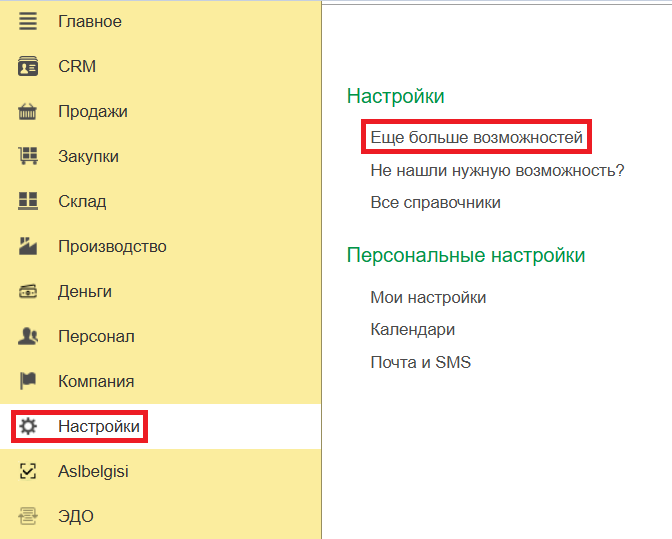Click the hamburger icon next to Главное
The width and height of the screenshot is (672, 539).
(28, 22)
